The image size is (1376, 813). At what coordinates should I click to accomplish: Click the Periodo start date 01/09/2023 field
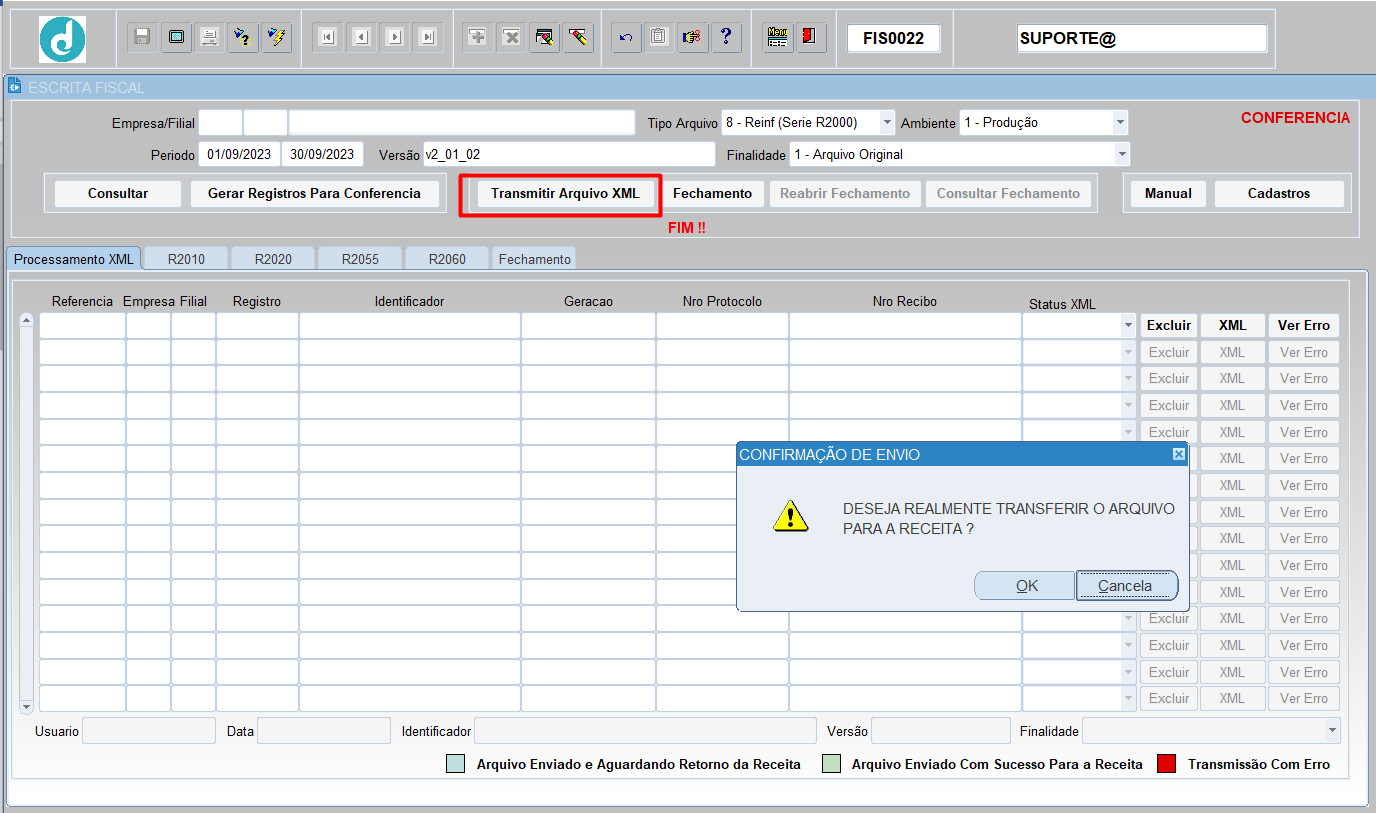(x=239, y=154)
